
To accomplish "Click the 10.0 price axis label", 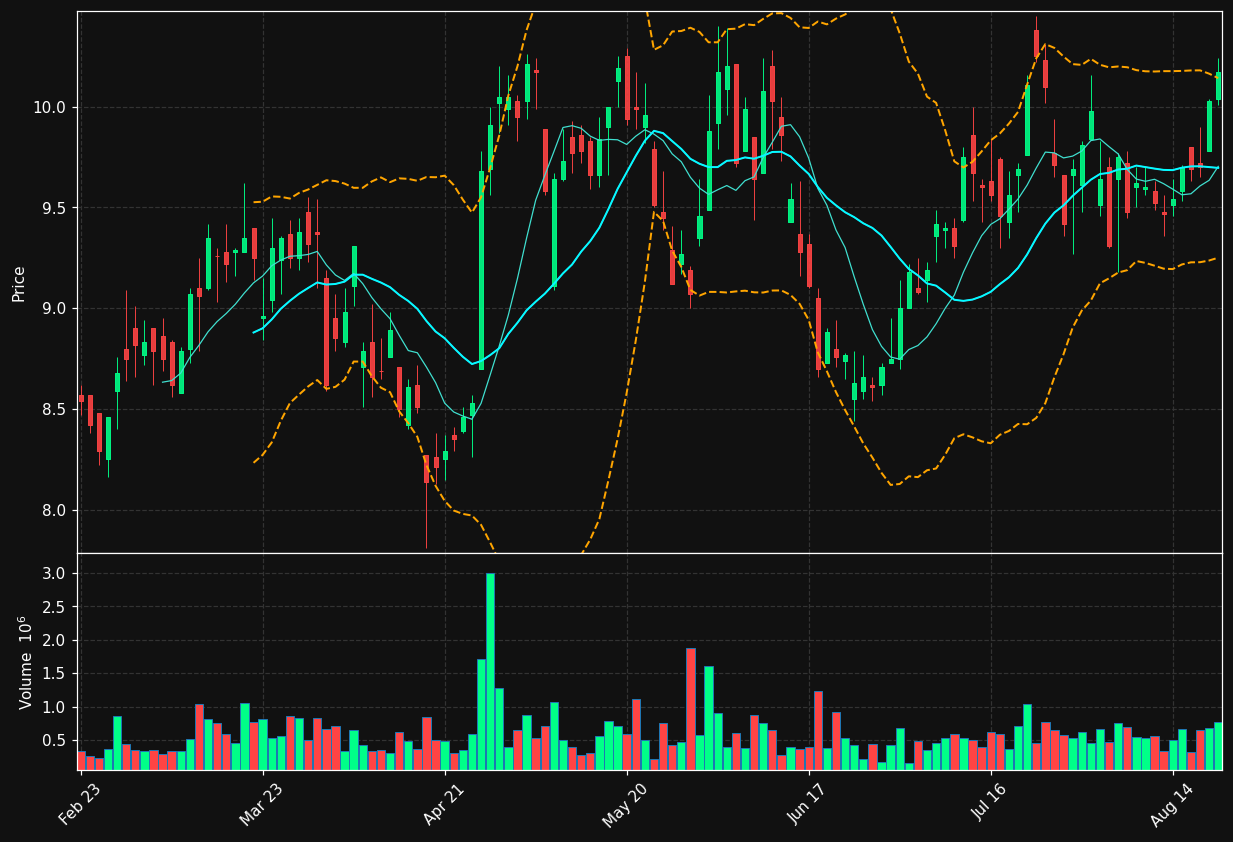I will point(50,107).
